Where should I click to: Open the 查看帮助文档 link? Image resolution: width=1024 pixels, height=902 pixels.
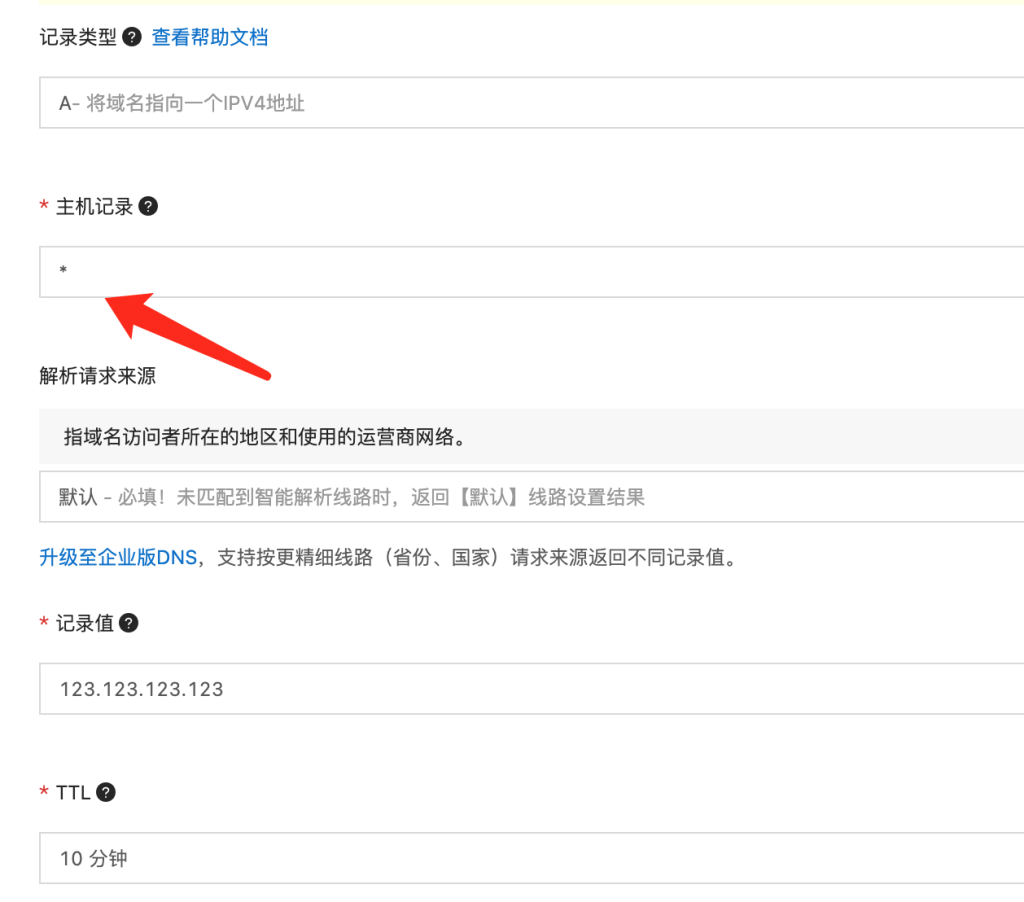coord(210,38)
